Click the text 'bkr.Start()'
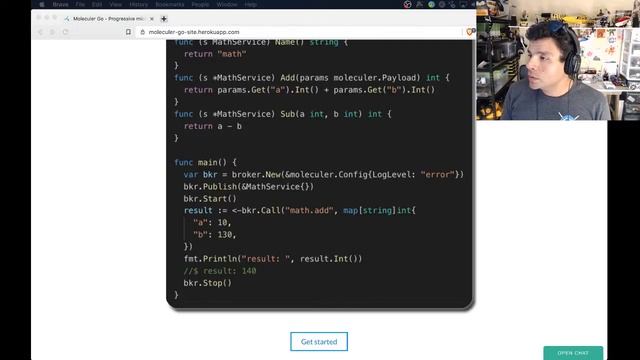The image size is (640, 360). tap(210, 199)
